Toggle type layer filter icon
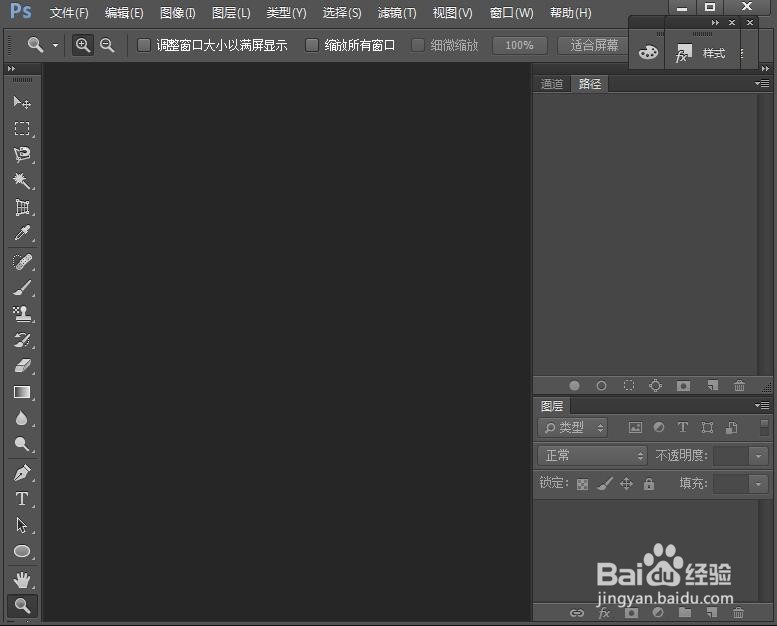 682,427
